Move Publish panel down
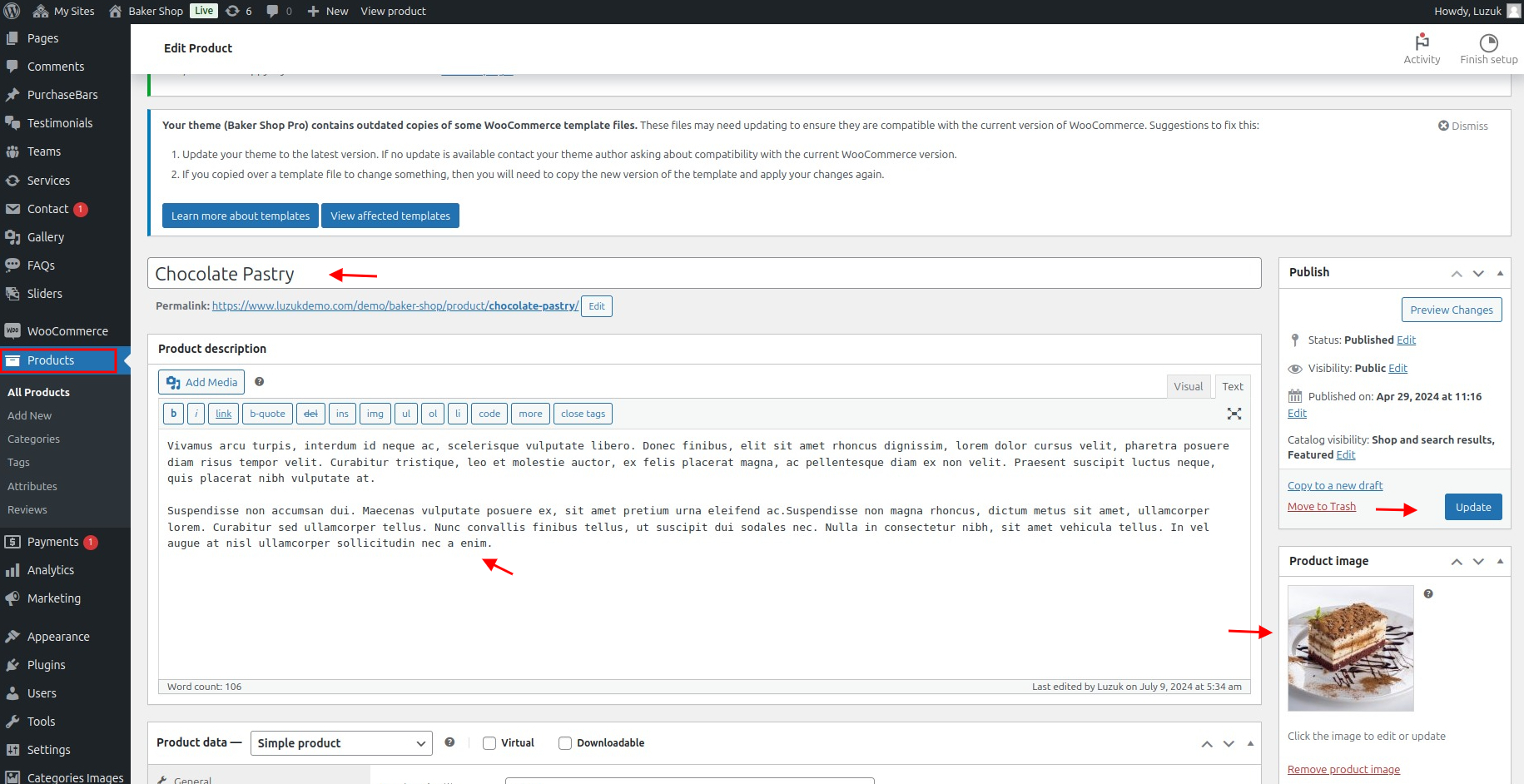This screenshot has width=1524, height=784. (1478, 273)
